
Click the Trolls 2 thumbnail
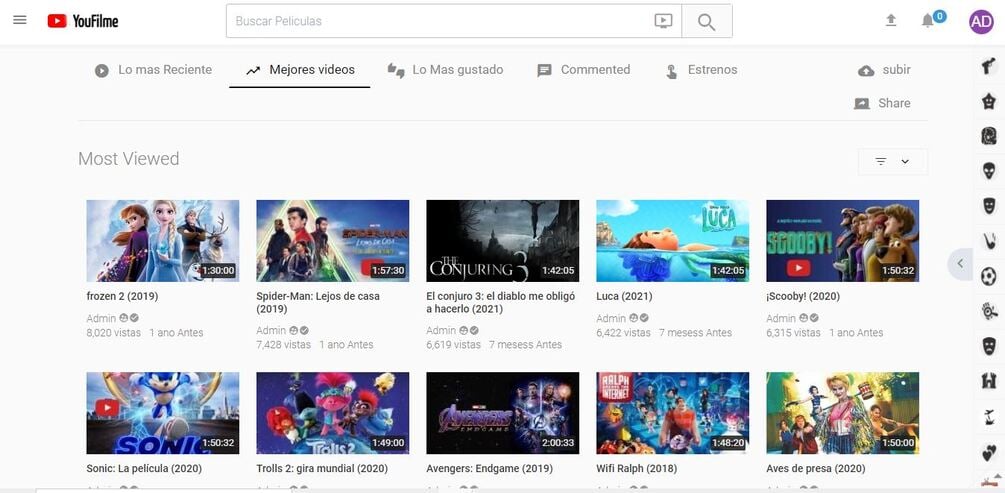(x=333, y=414)
